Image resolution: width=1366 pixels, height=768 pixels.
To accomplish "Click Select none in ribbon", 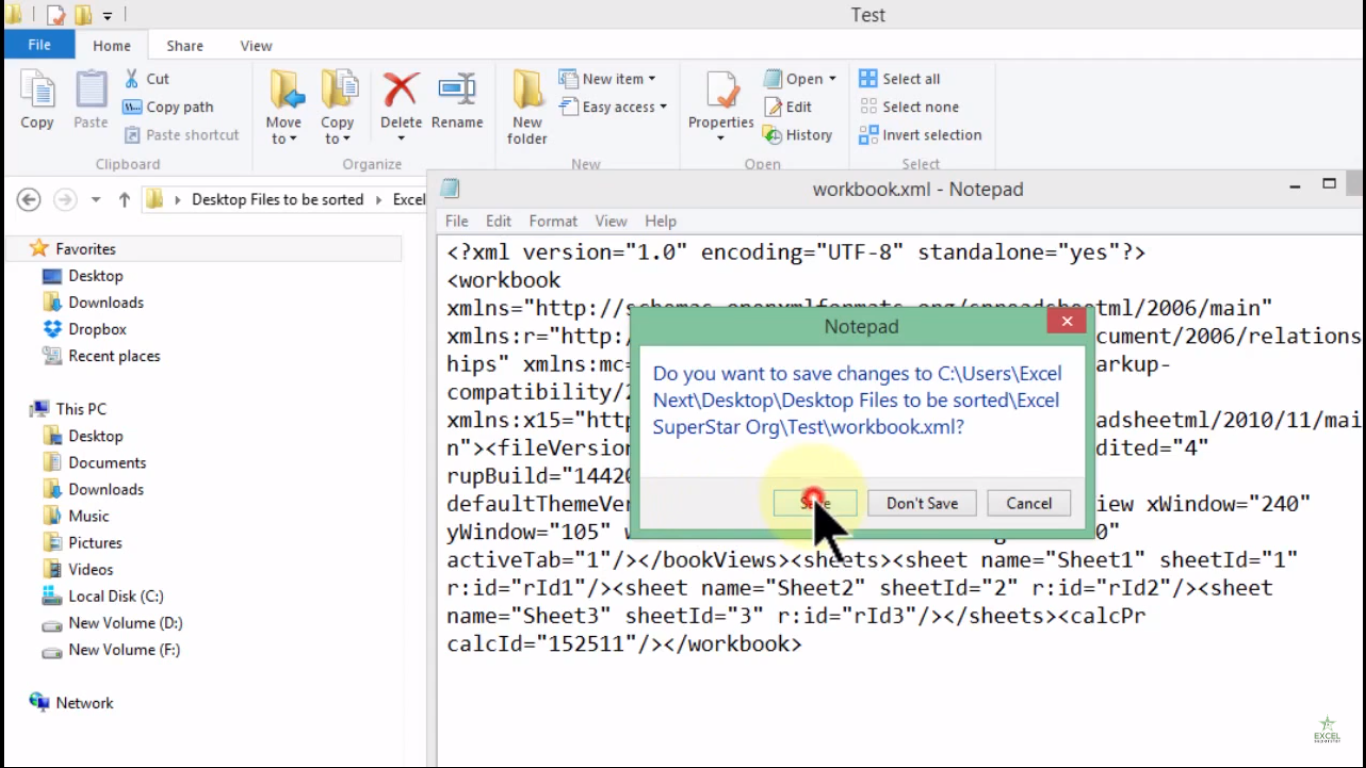I will tap(908, 107).
